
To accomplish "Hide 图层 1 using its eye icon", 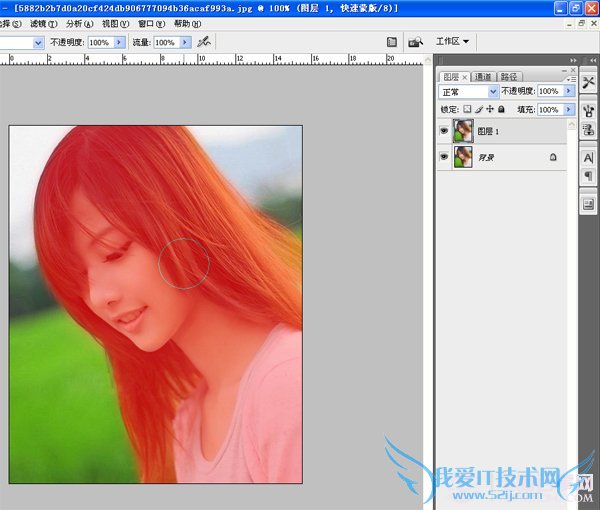I will pyautogui.click(x=444, y=130).
